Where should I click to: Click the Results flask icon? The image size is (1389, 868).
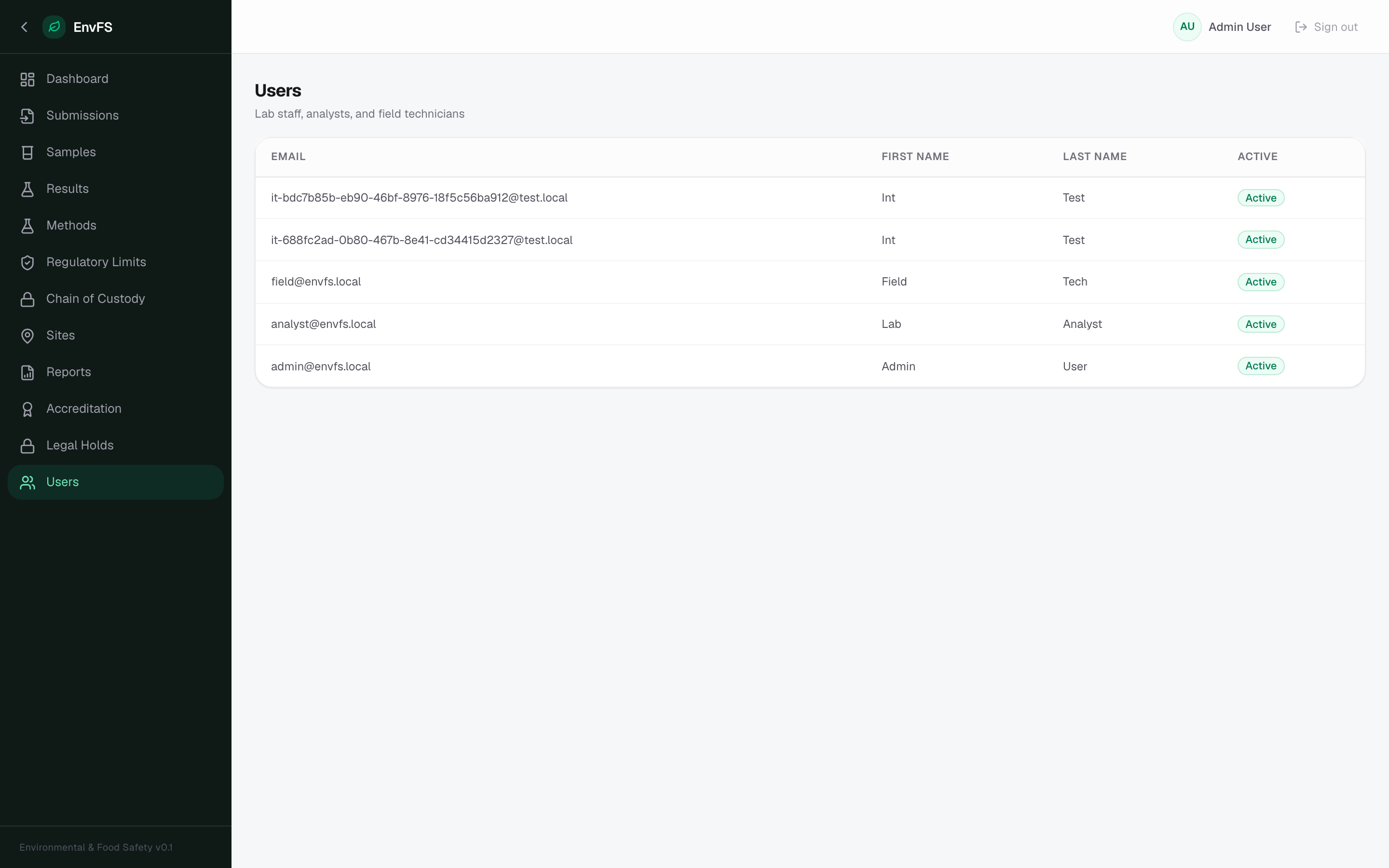[27, 190]
